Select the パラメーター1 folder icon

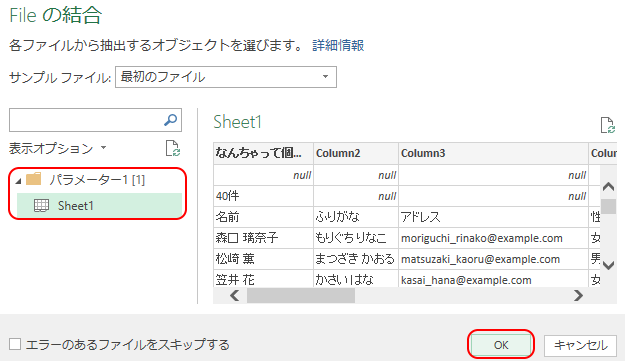click(x=33, y=179)
